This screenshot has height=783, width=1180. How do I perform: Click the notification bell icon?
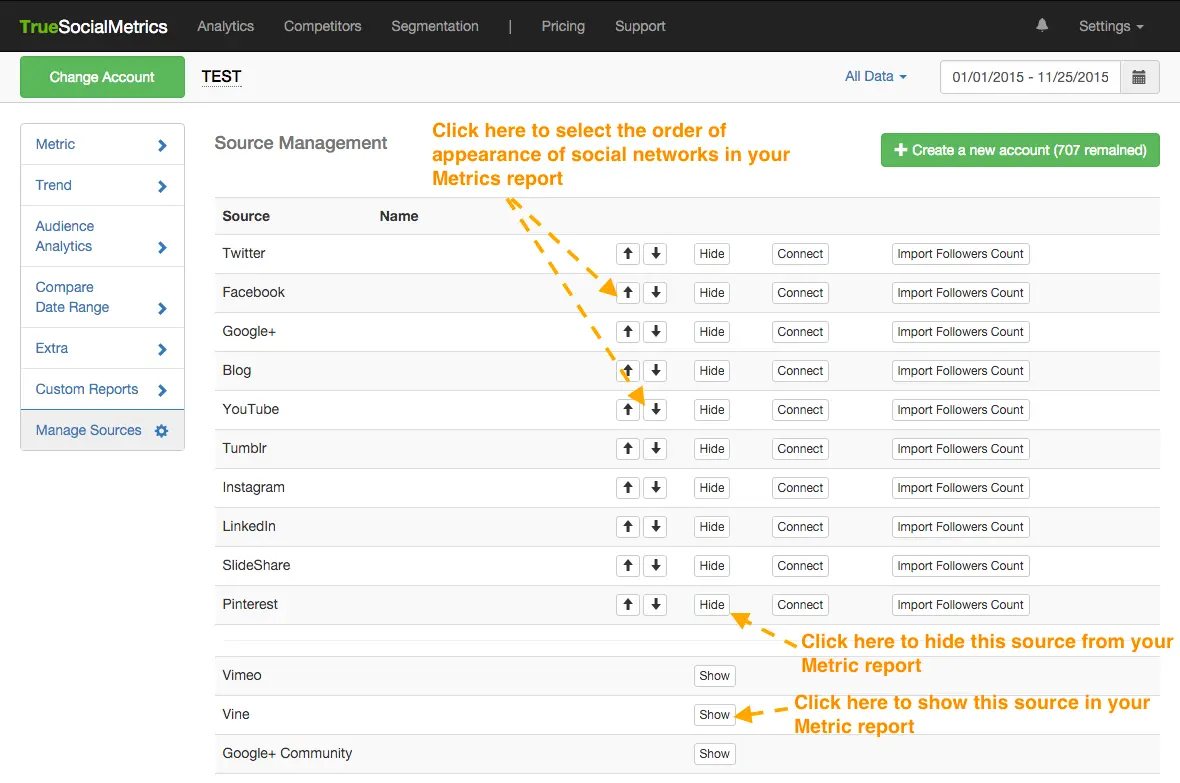click(x=1042, y=26)
